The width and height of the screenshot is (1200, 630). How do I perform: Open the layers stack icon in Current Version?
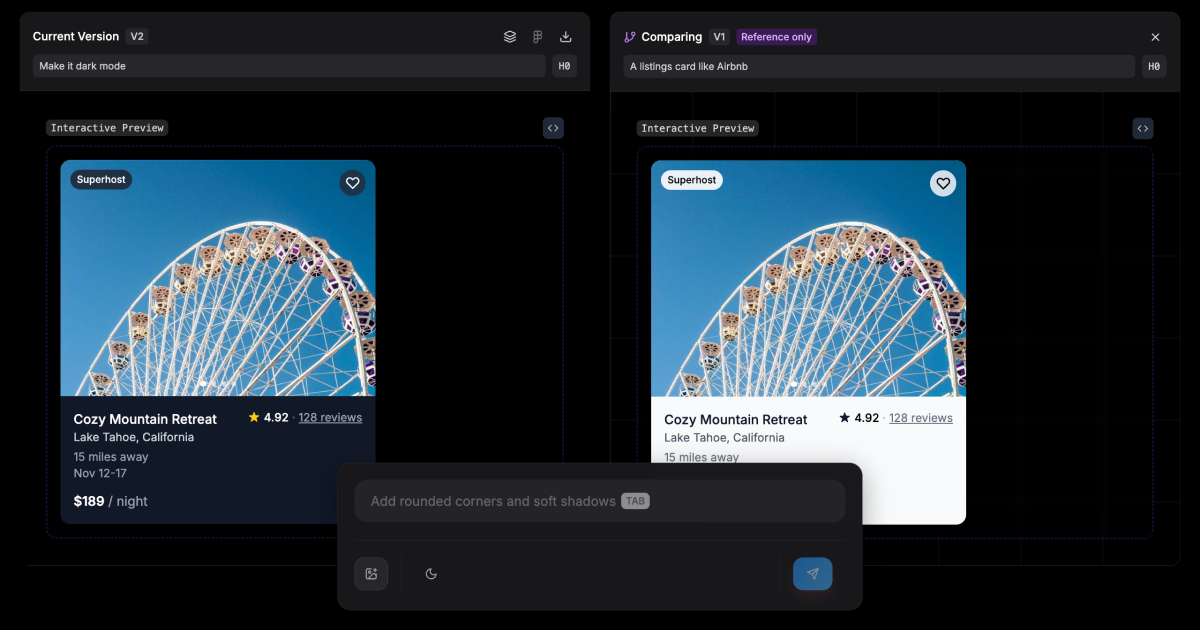510,37
